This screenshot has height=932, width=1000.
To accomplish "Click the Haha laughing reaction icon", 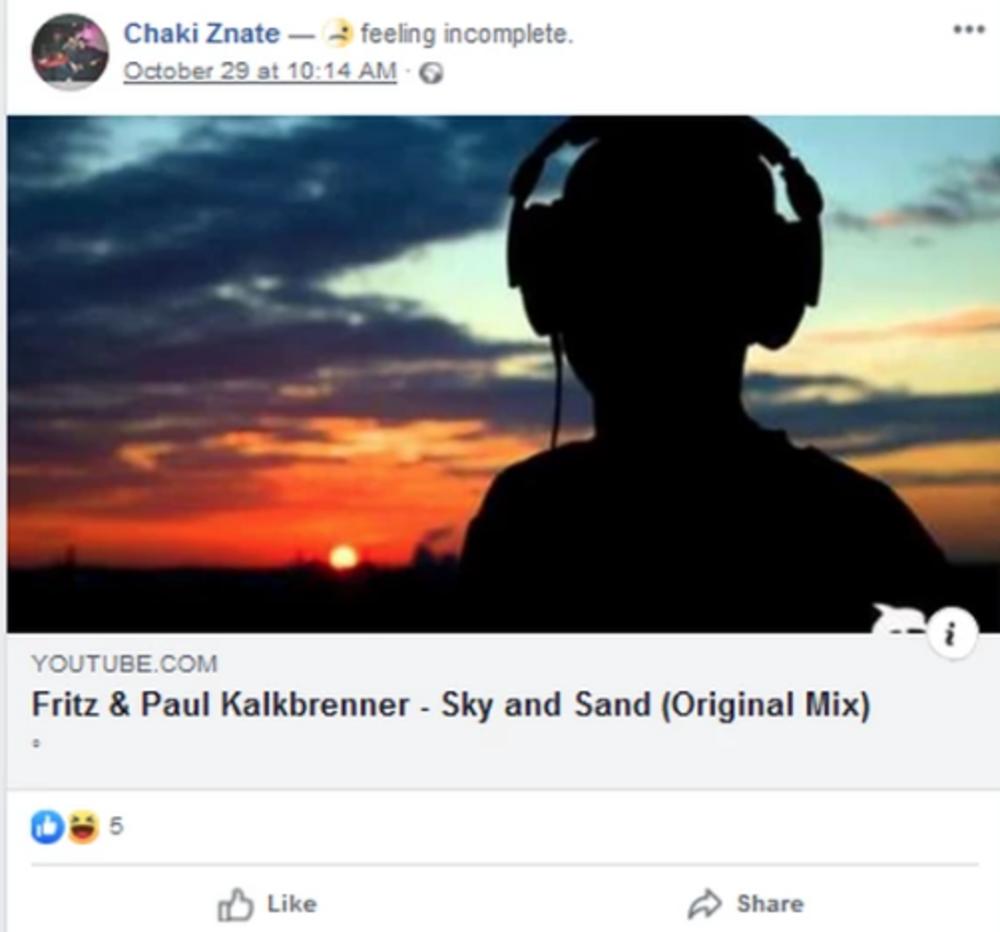I will tap(84, 827).
